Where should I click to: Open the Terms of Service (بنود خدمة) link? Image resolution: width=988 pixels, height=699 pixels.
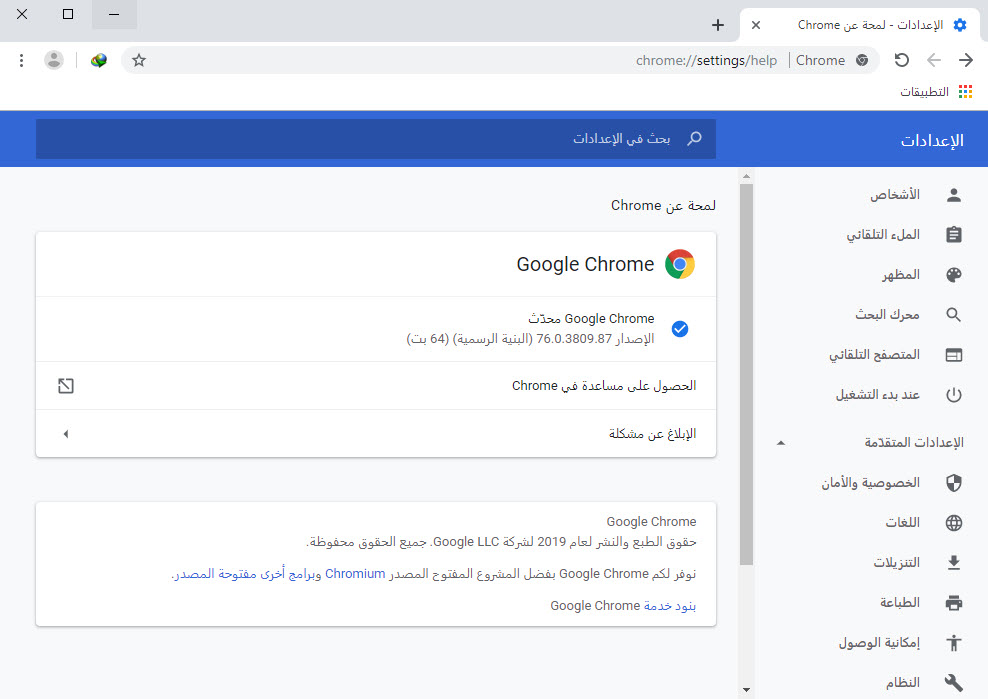pos(670,606)
